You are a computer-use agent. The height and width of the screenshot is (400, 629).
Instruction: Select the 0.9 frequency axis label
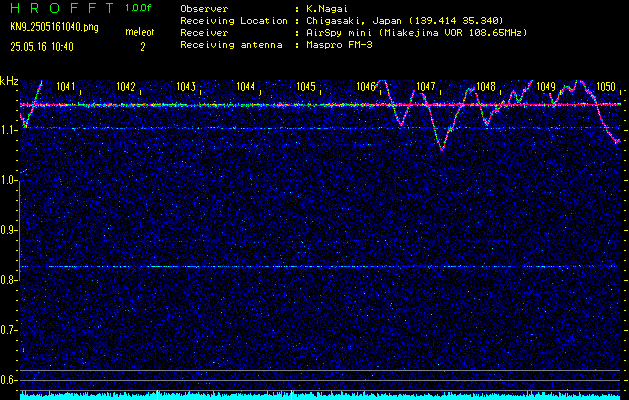[x=7, y=230]
